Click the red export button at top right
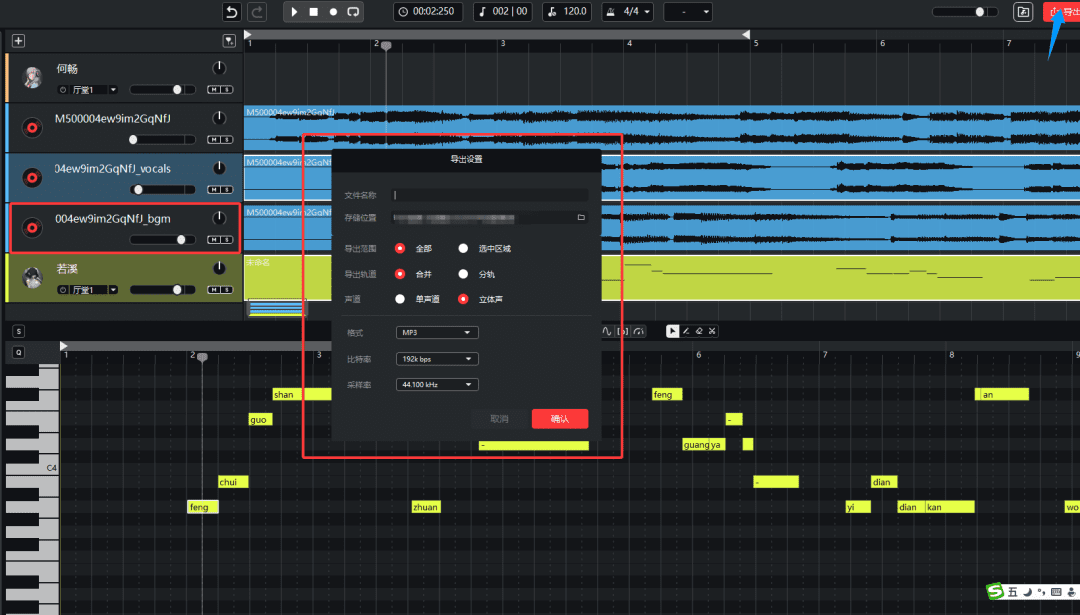The width and height of the screenshot is (1080, 615). [1061, 12]
